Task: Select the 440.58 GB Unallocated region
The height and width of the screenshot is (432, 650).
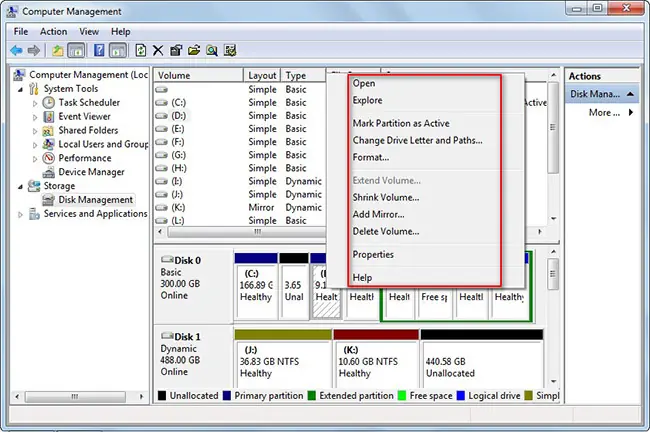Action: click(482, 359)
